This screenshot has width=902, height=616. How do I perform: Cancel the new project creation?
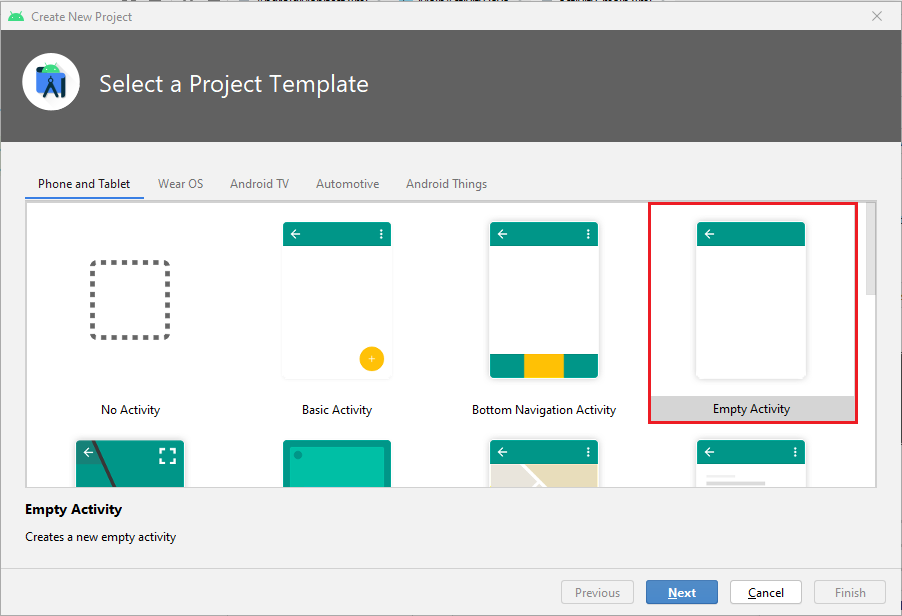click(x=765, y=592)
